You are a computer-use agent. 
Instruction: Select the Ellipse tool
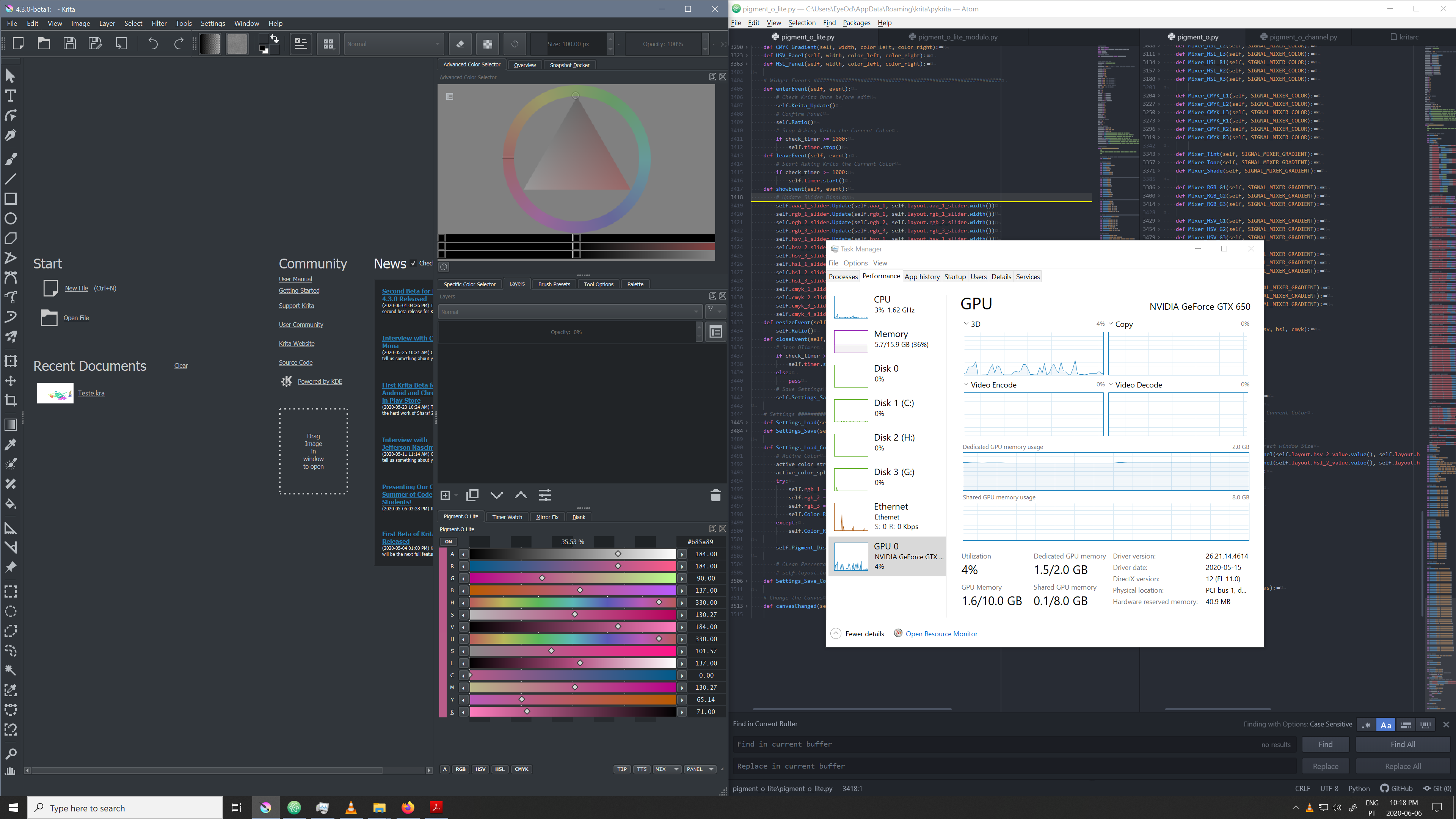pos(10,218)
